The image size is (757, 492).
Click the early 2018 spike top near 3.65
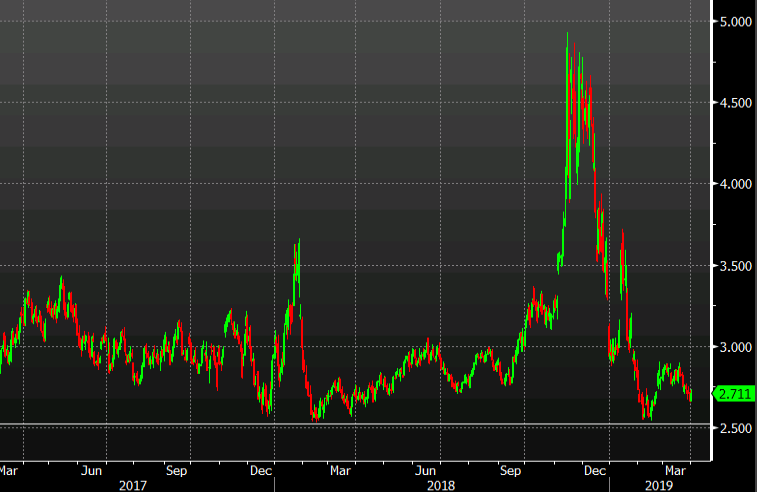298,242
